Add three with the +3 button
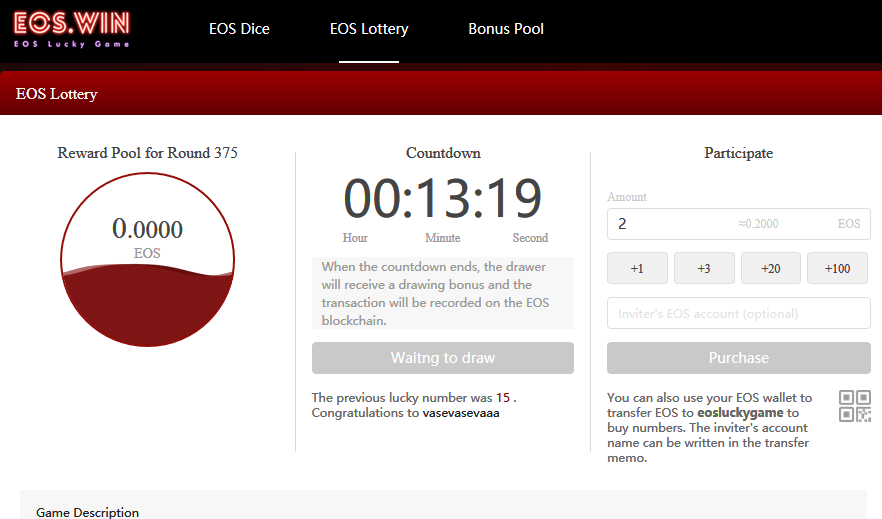 (704, 268)
